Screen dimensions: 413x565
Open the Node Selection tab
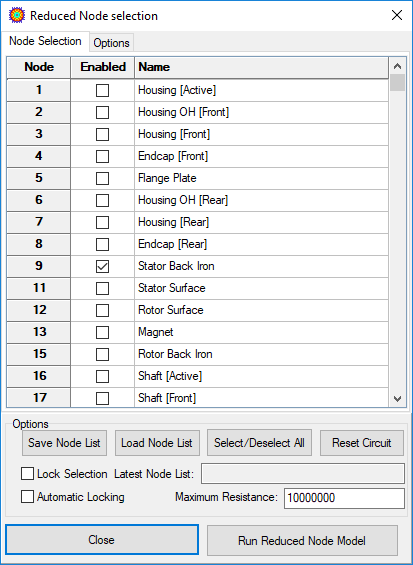pos(45,41)
